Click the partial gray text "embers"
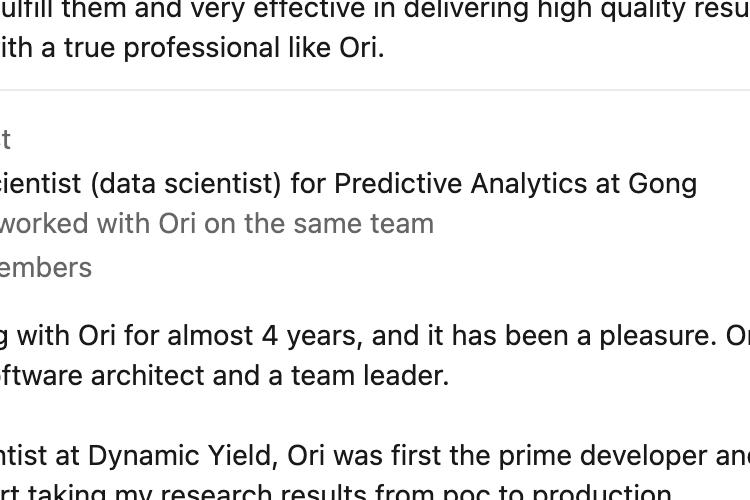Screen dimensions: 750x500 point(45,267)
